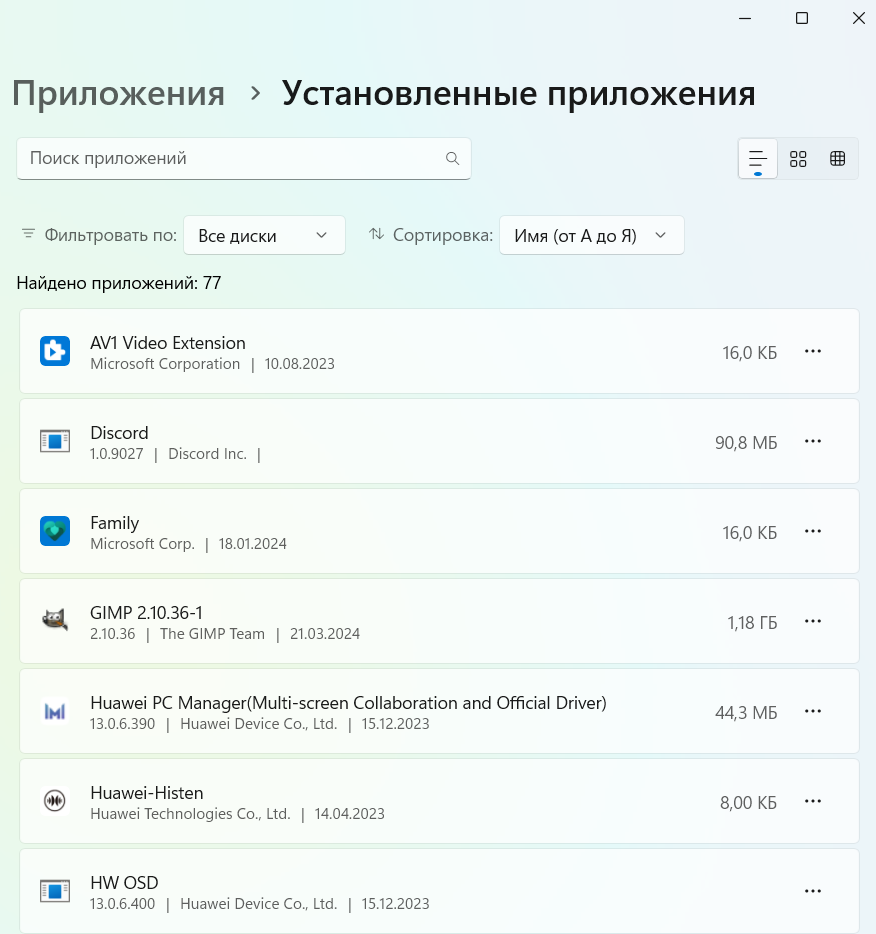
Task: Select the Huawei-Histen name
Action: pos(147,793)
